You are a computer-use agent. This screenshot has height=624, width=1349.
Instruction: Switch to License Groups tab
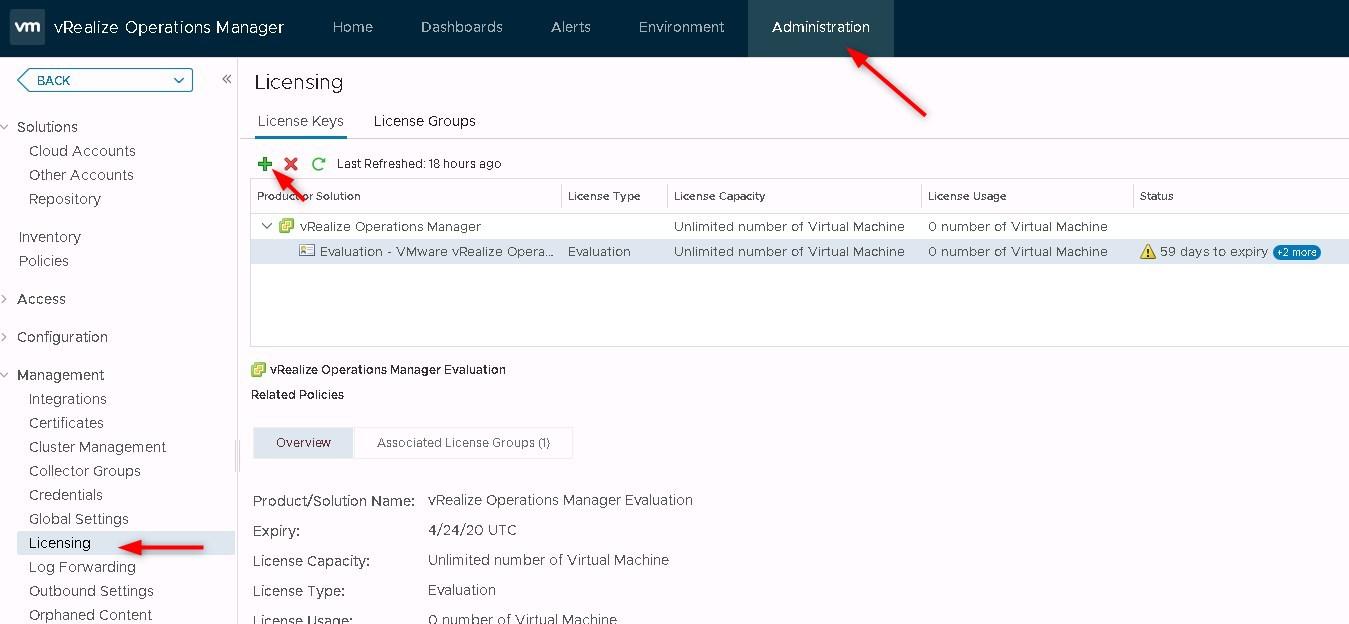[425, 121]
